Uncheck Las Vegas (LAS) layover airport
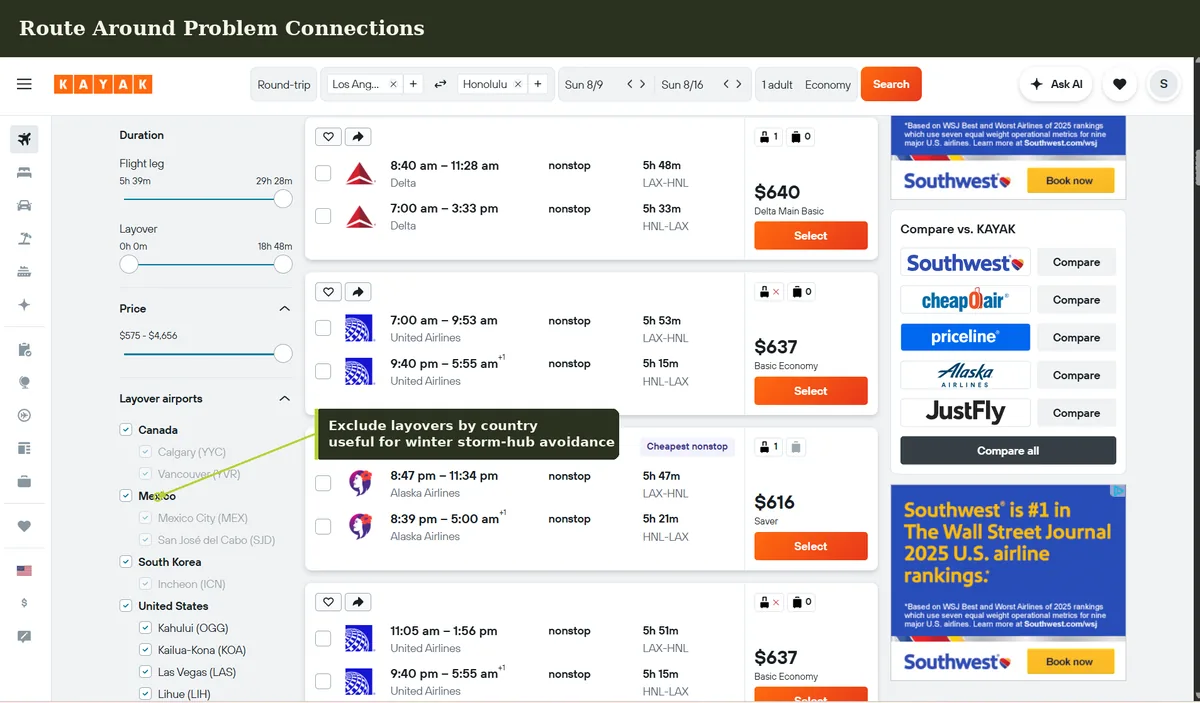This screenshot has height=703, width=1200. click(145, 672)
